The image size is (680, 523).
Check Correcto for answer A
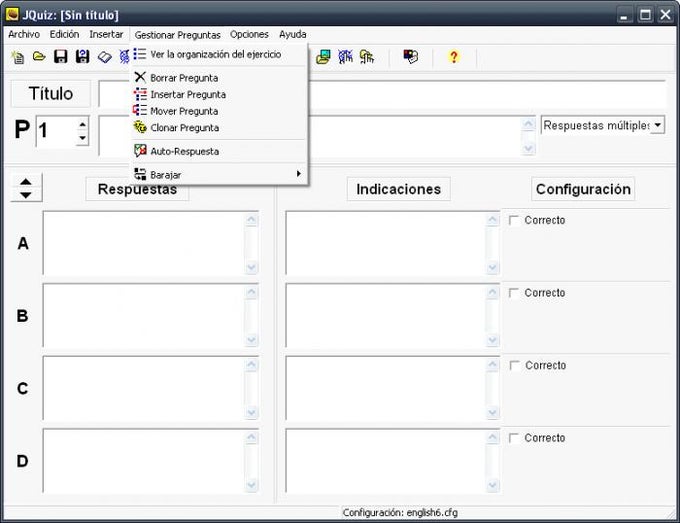click(514, 220)
